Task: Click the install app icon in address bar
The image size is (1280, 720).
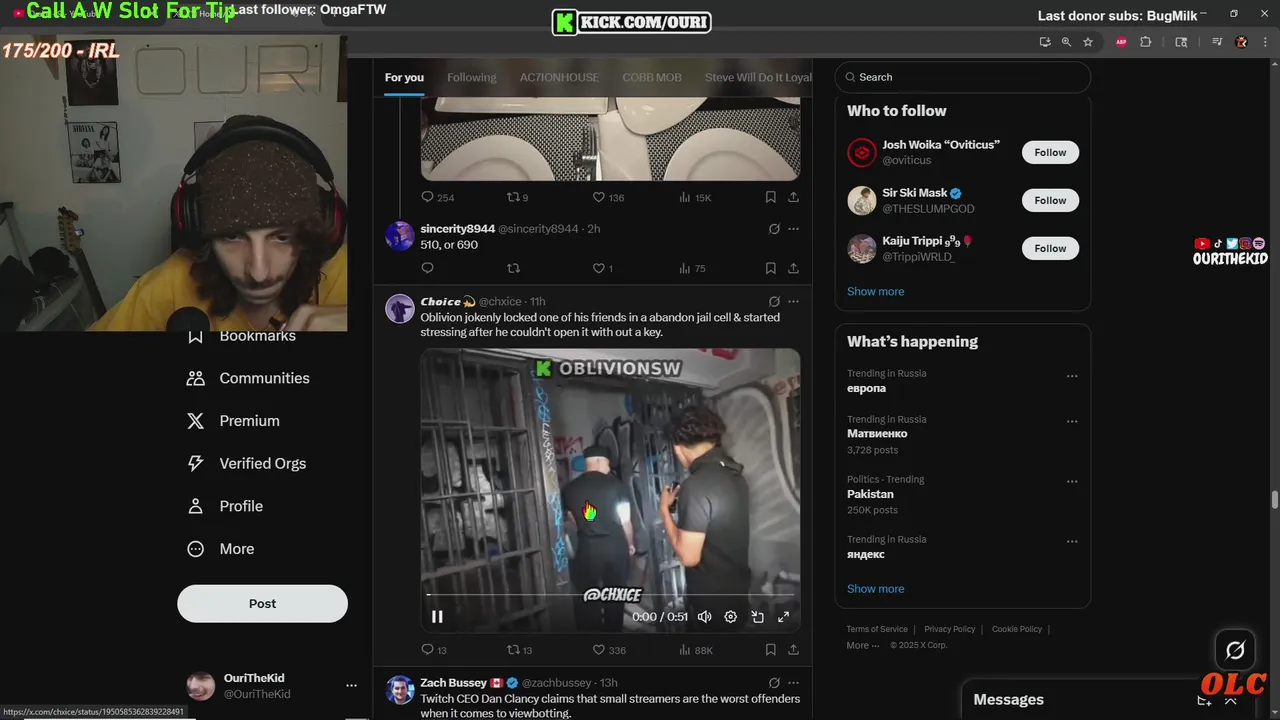Action: tap(1045, 42)
